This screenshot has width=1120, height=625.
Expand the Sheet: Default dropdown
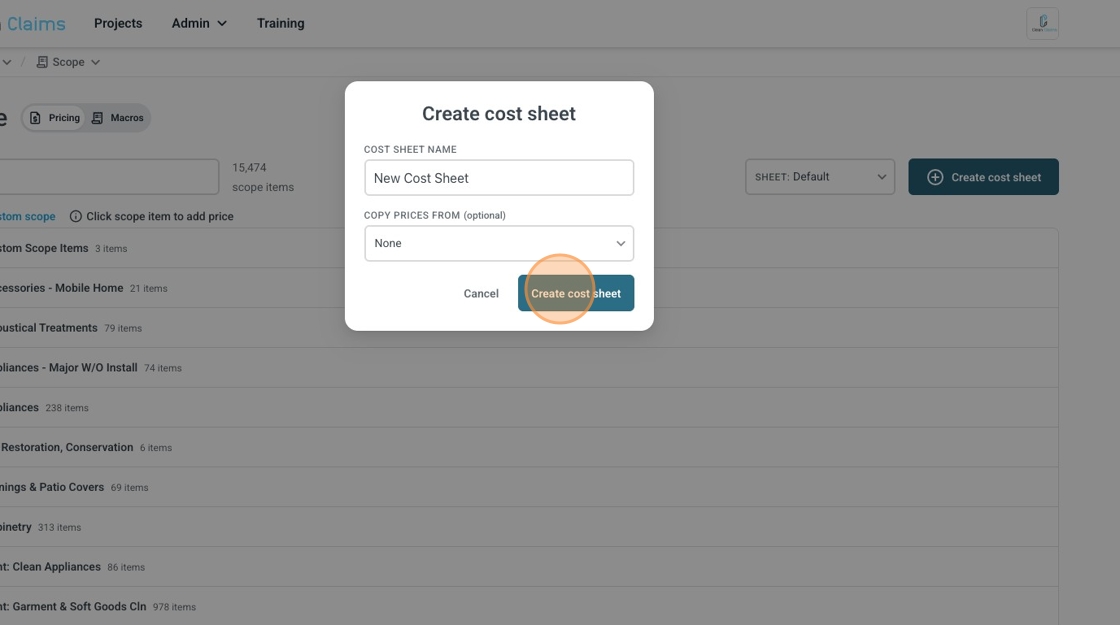(819, 177)
